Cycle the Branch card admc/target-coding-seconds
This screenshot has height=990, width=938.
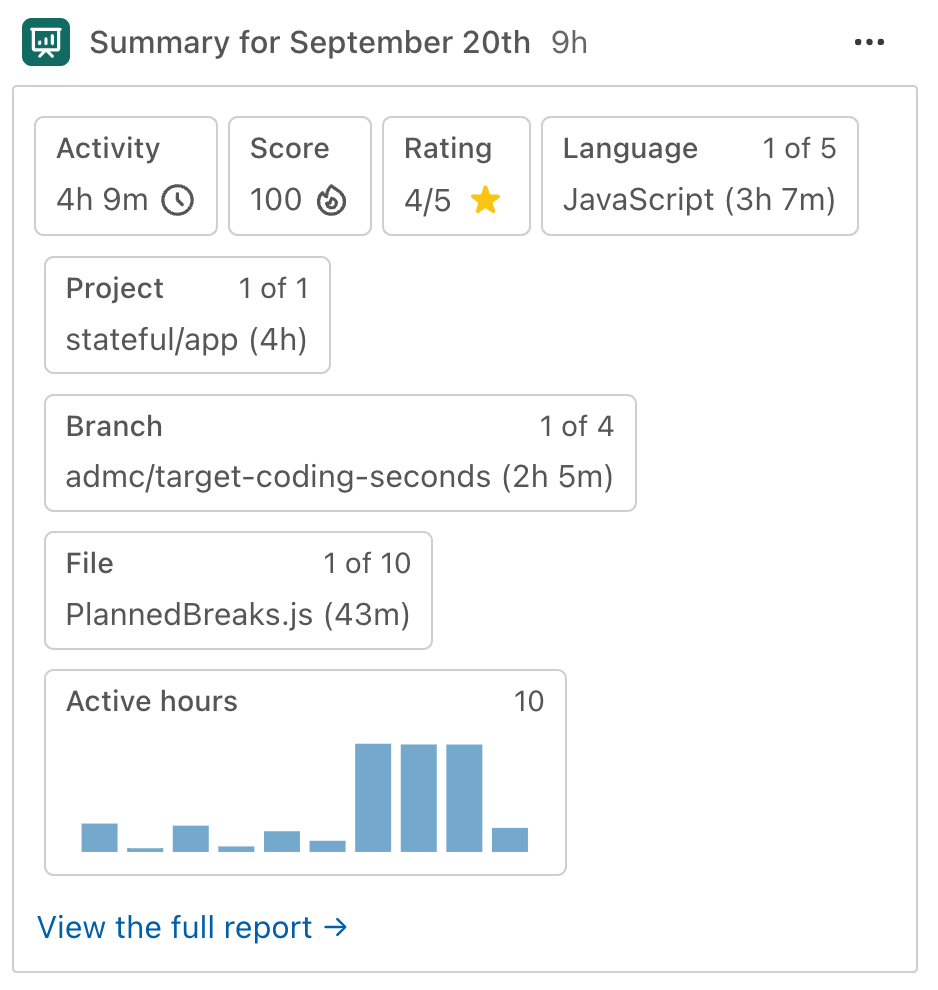[340, 453]
